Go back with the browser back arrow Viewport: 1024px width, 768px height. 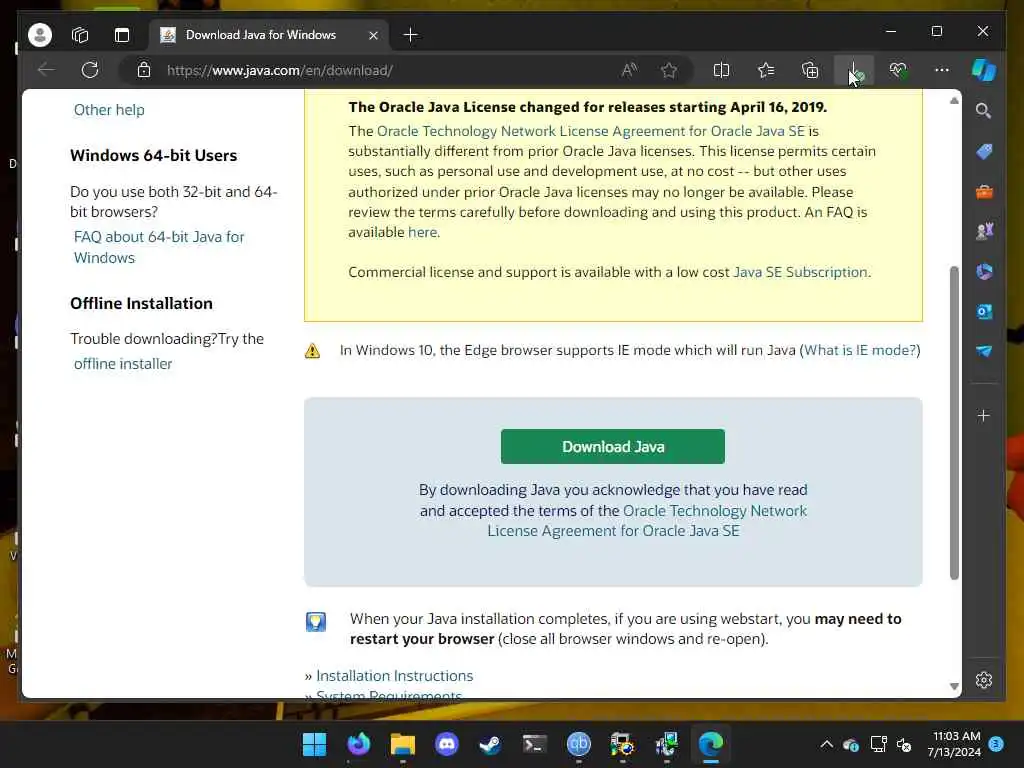pos(46,70)
